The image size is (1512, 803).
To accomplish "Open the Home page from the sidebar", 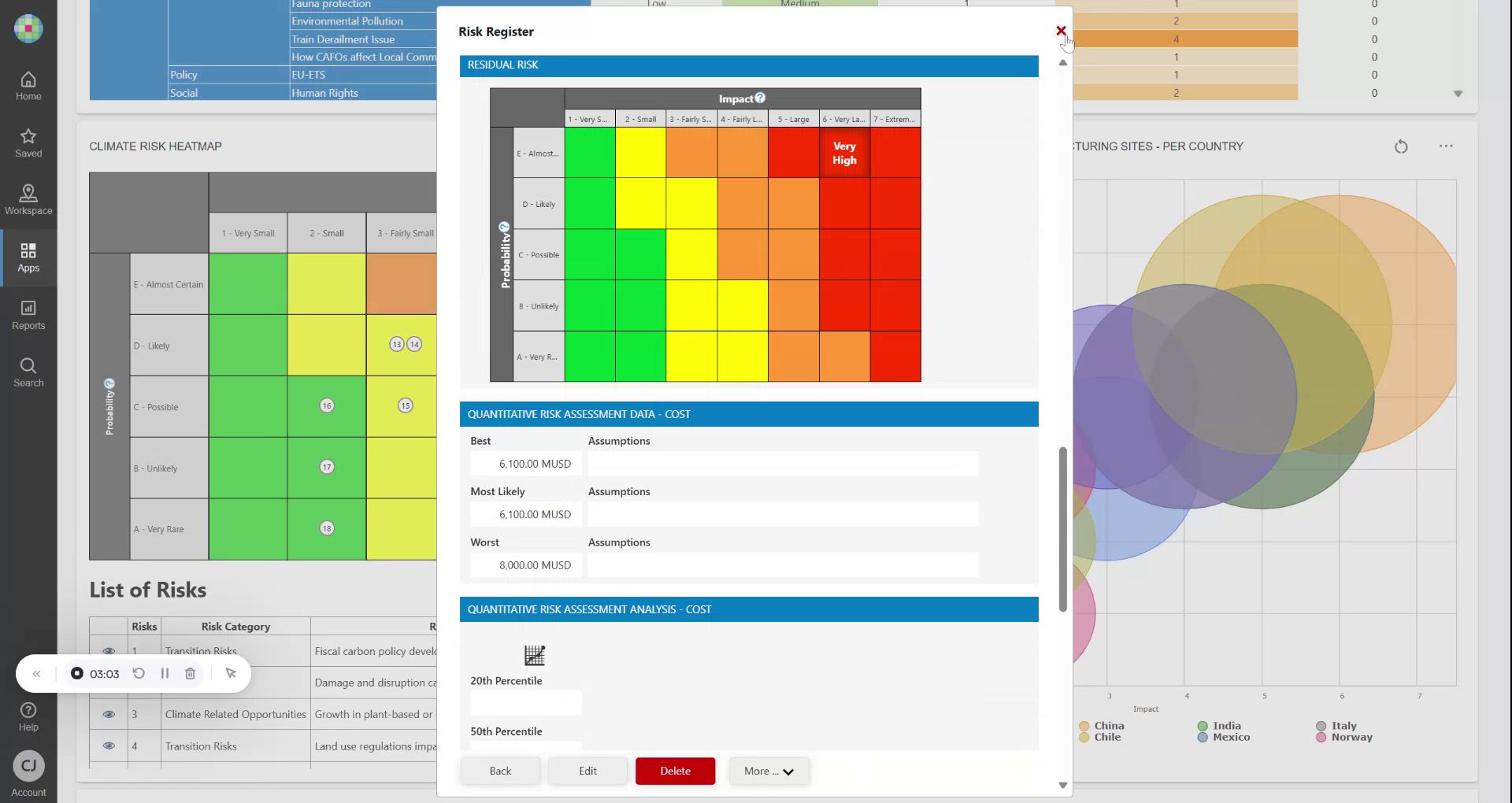I will pos(28,84).
